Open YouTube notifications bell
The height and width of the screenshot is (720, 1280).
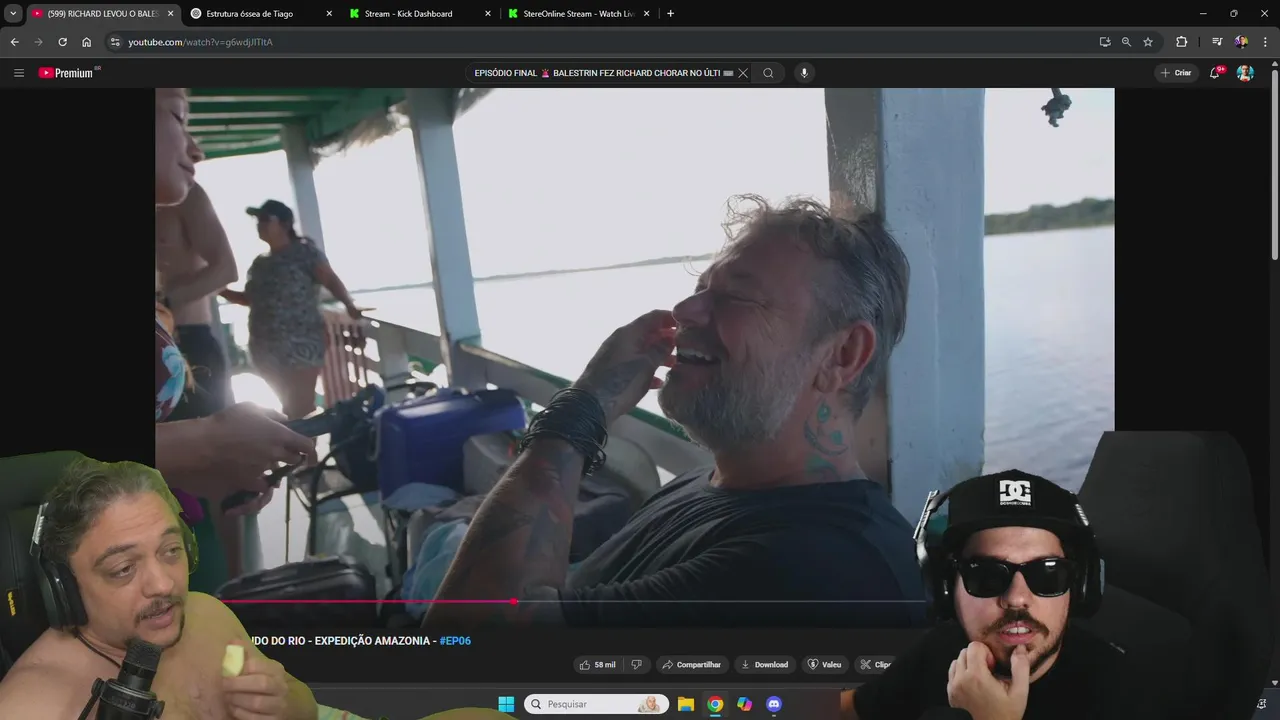(1215, 73)
